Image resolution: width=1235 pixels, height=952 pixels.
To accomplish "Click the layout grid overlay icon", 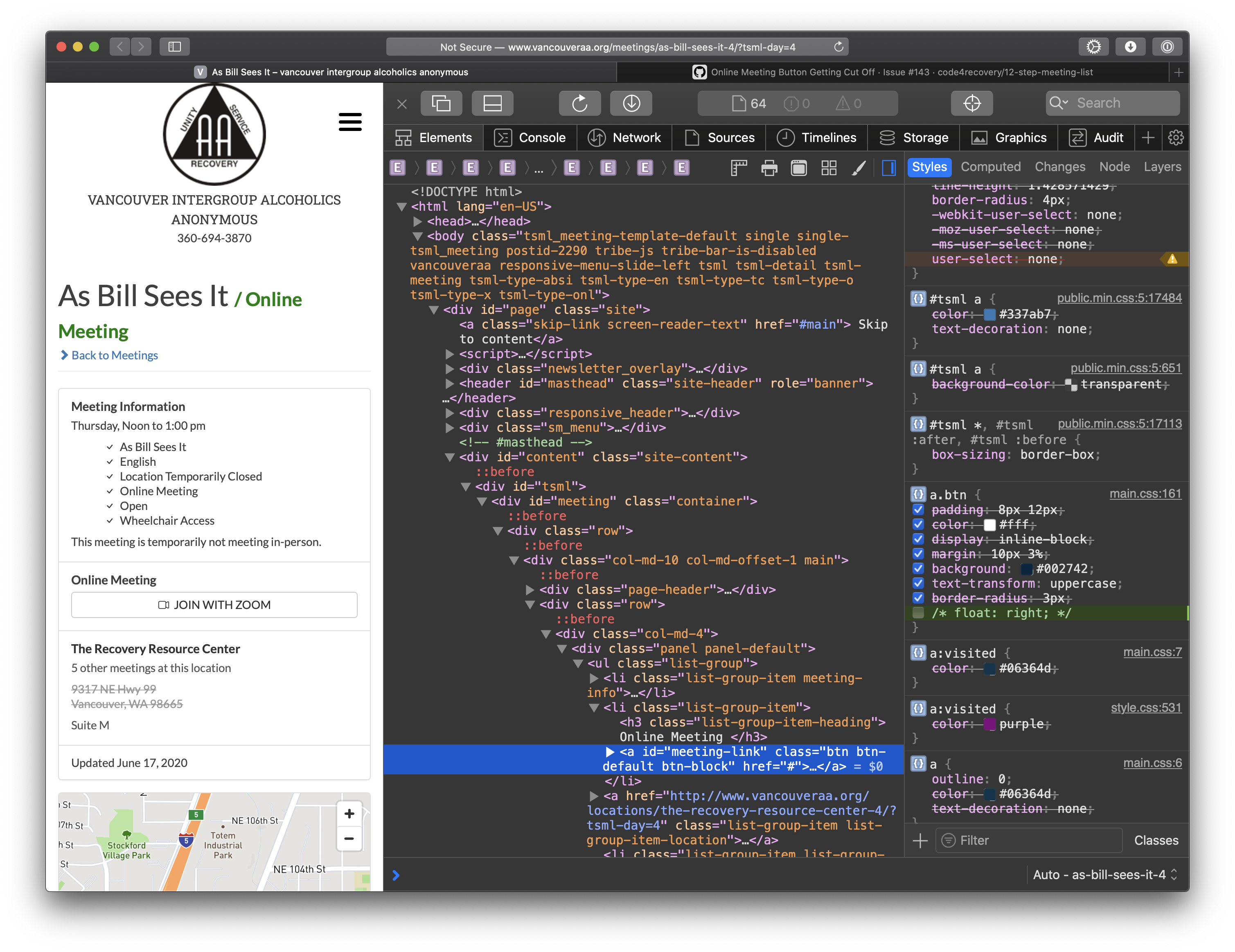I will (x=829, y=168).
